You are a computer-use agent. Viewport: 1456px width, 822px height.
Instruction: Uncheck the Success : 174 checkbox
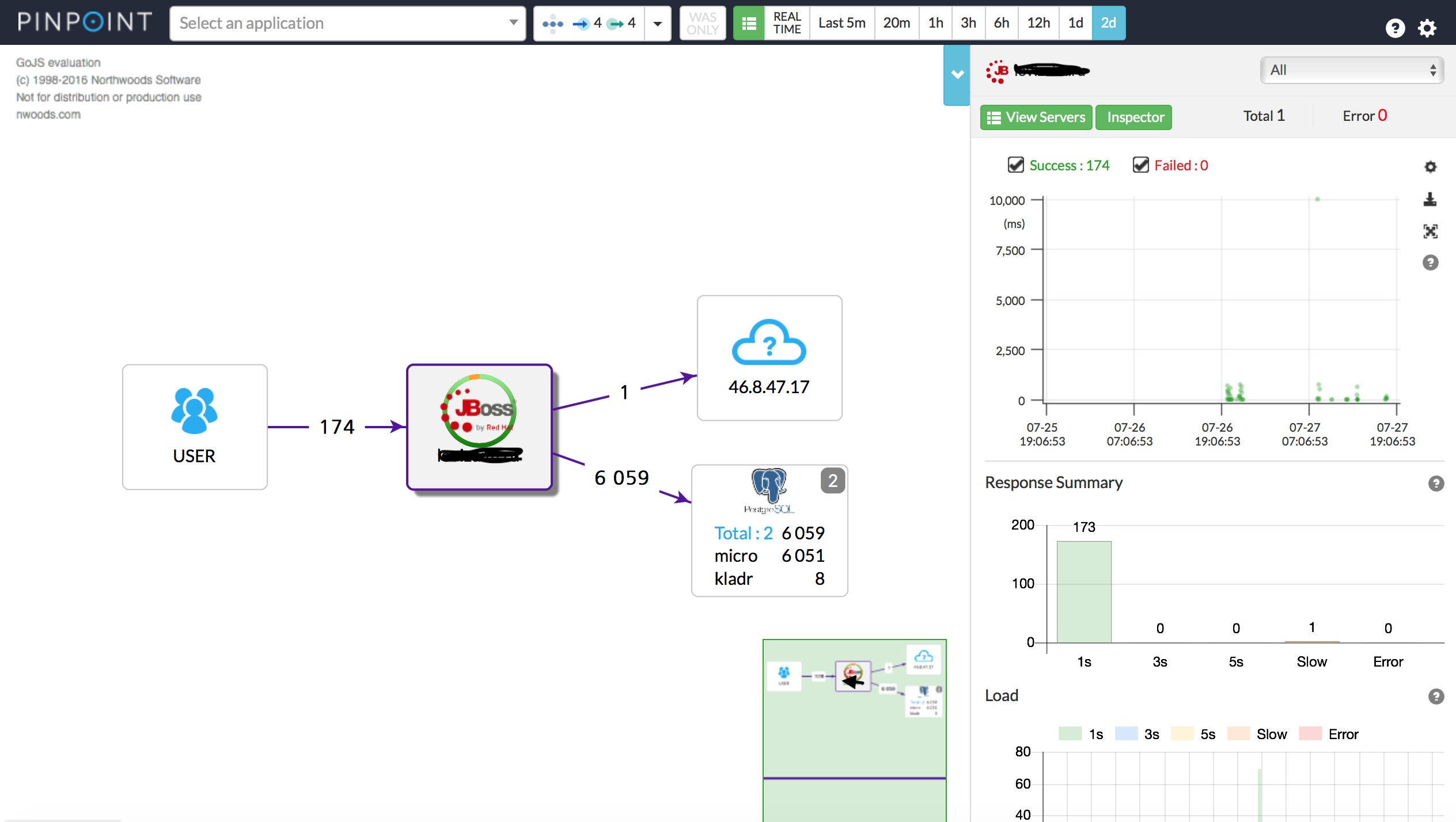click(1015, 165)
